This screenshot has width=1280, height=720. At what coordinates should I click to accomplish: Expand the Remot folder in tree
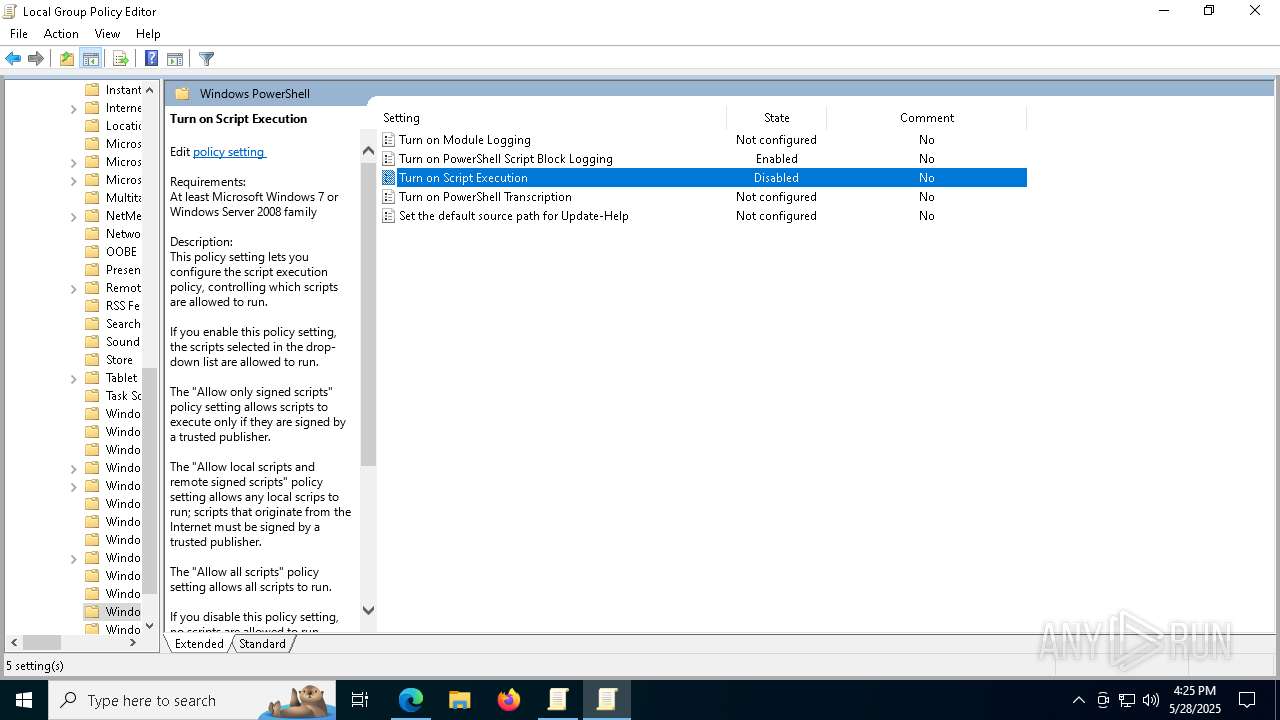[x=74, y=288]
